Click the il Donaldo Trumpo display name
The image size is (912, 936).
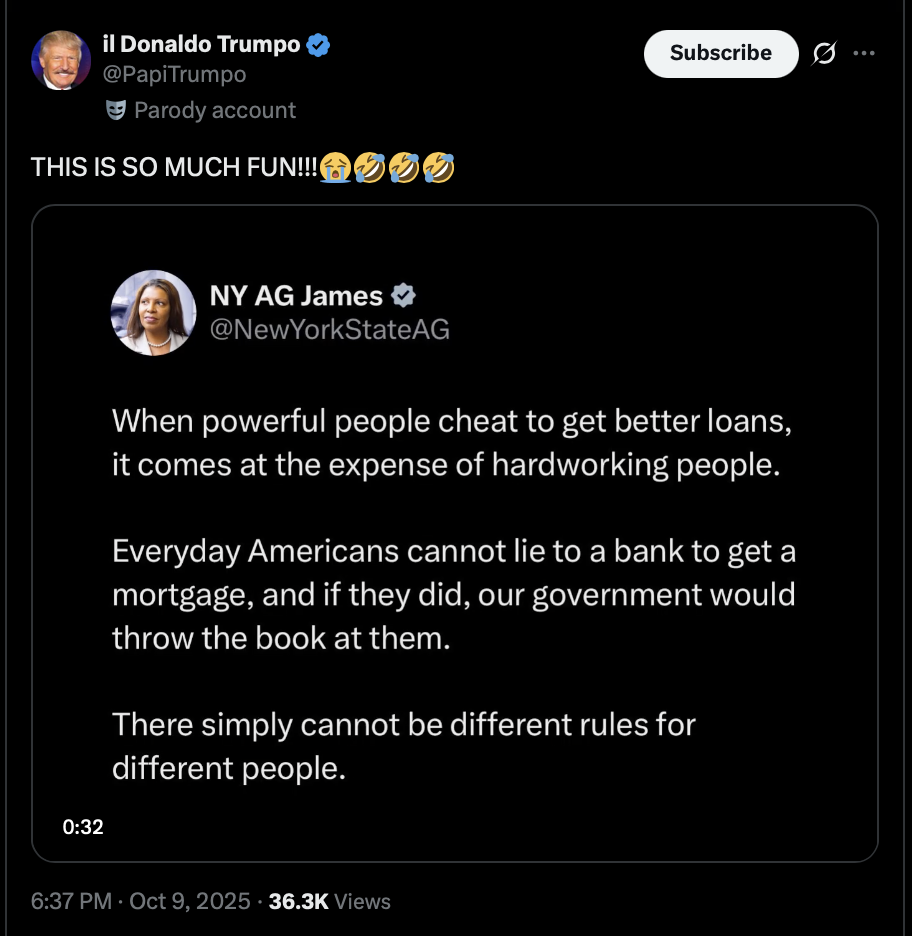202,45
